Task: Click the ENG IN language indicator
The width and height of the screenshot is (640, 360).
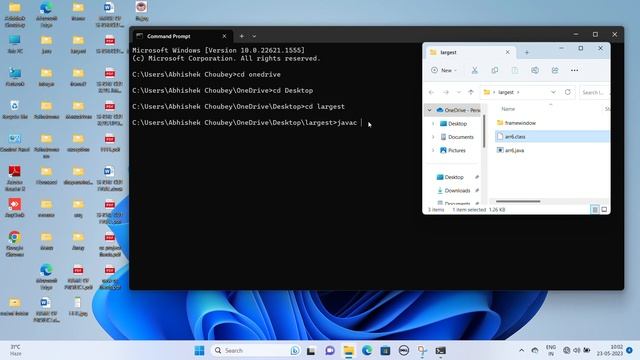Action: pyautogui.click(x=551, y=350)
